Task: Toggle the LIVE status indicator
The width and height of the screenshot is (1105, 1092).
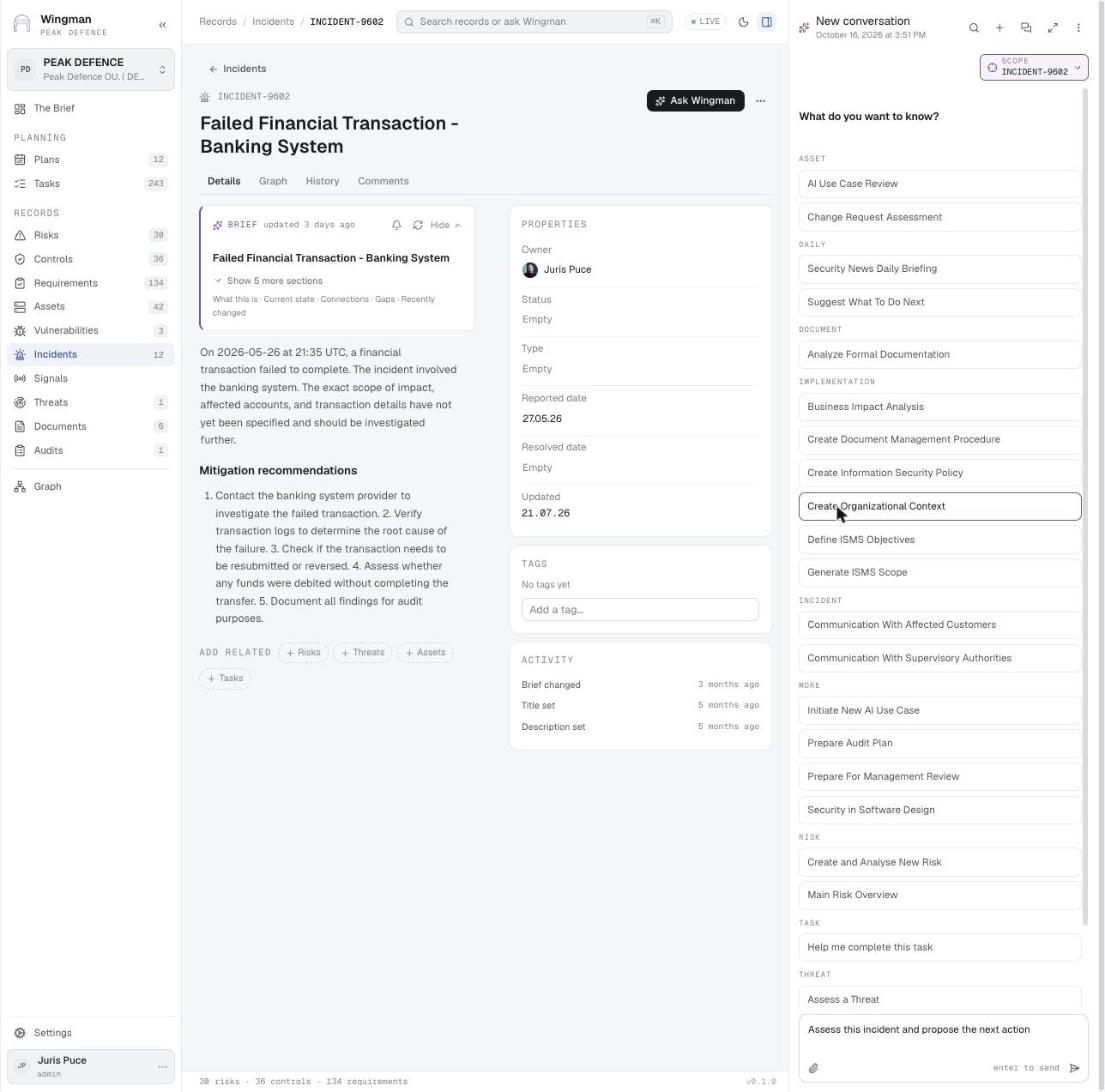Action: (x=705, y=22)
